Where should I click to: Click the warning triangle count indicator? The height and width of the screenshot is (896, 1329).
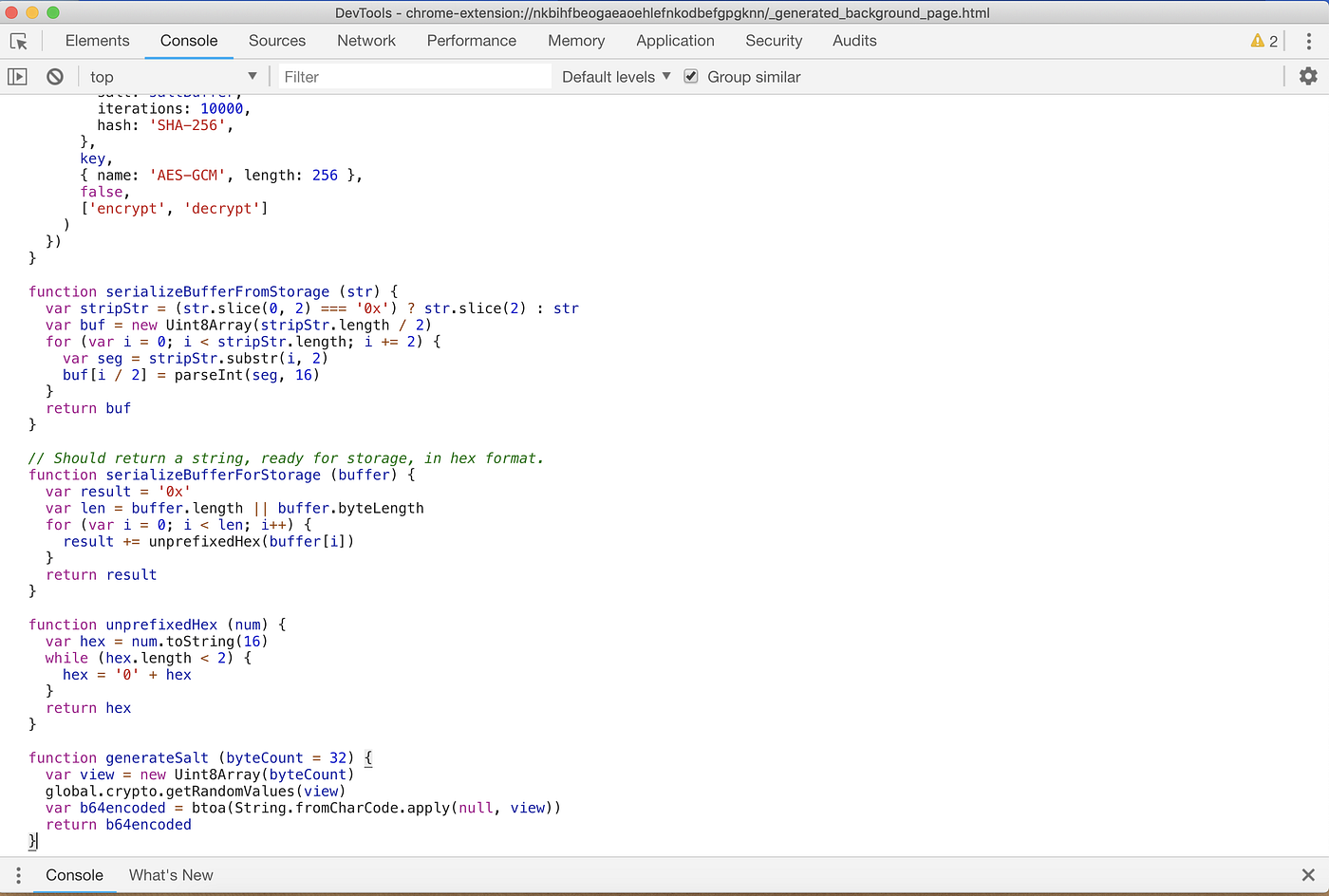click(1264, 41)
